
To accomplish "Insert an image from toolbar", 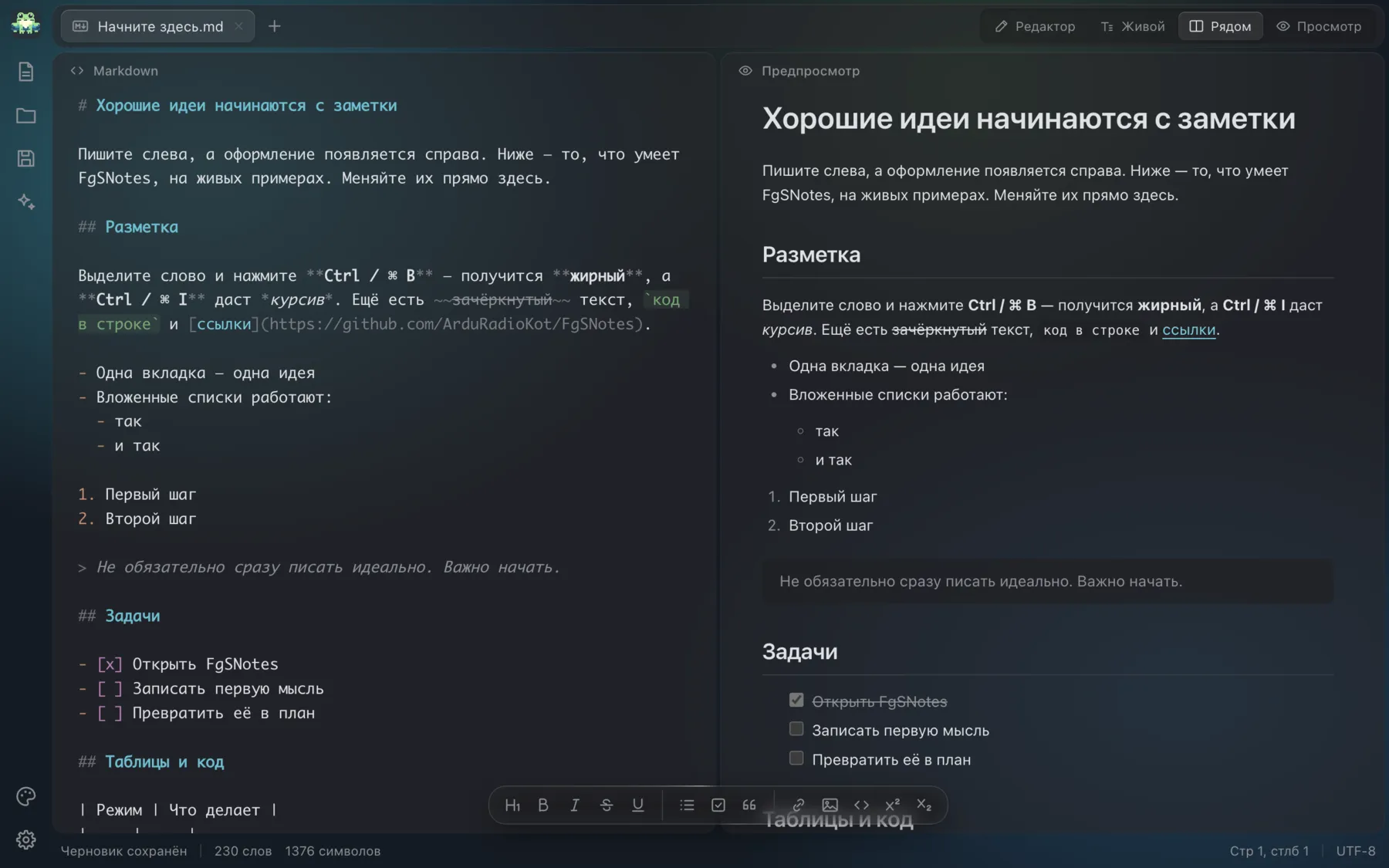I will pos(830,805).
